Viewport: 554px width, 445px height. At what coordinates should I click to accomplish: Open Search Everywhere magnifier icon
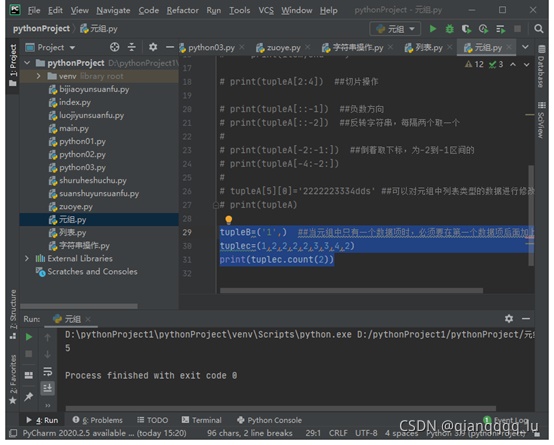click(x=538, y=29)
